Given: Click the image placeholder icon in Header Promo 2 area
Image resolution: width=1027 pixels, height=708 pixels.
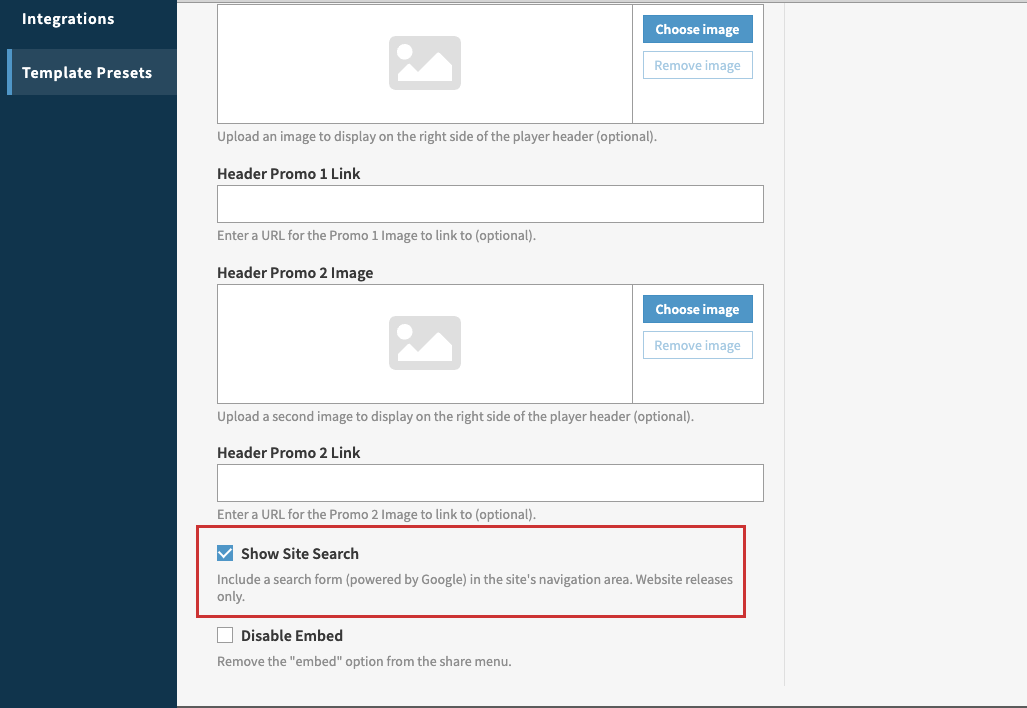Looking at the screenshot, I should (x=424, y=343).
